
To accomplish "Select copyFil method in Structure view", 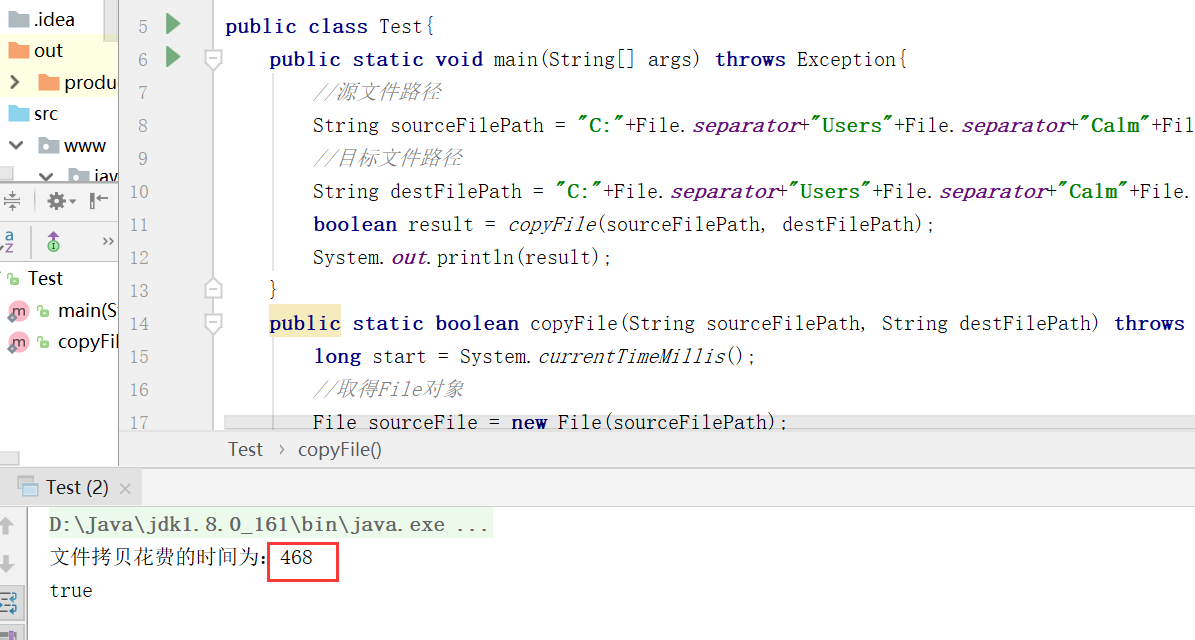I will click(x=88, y=342).
